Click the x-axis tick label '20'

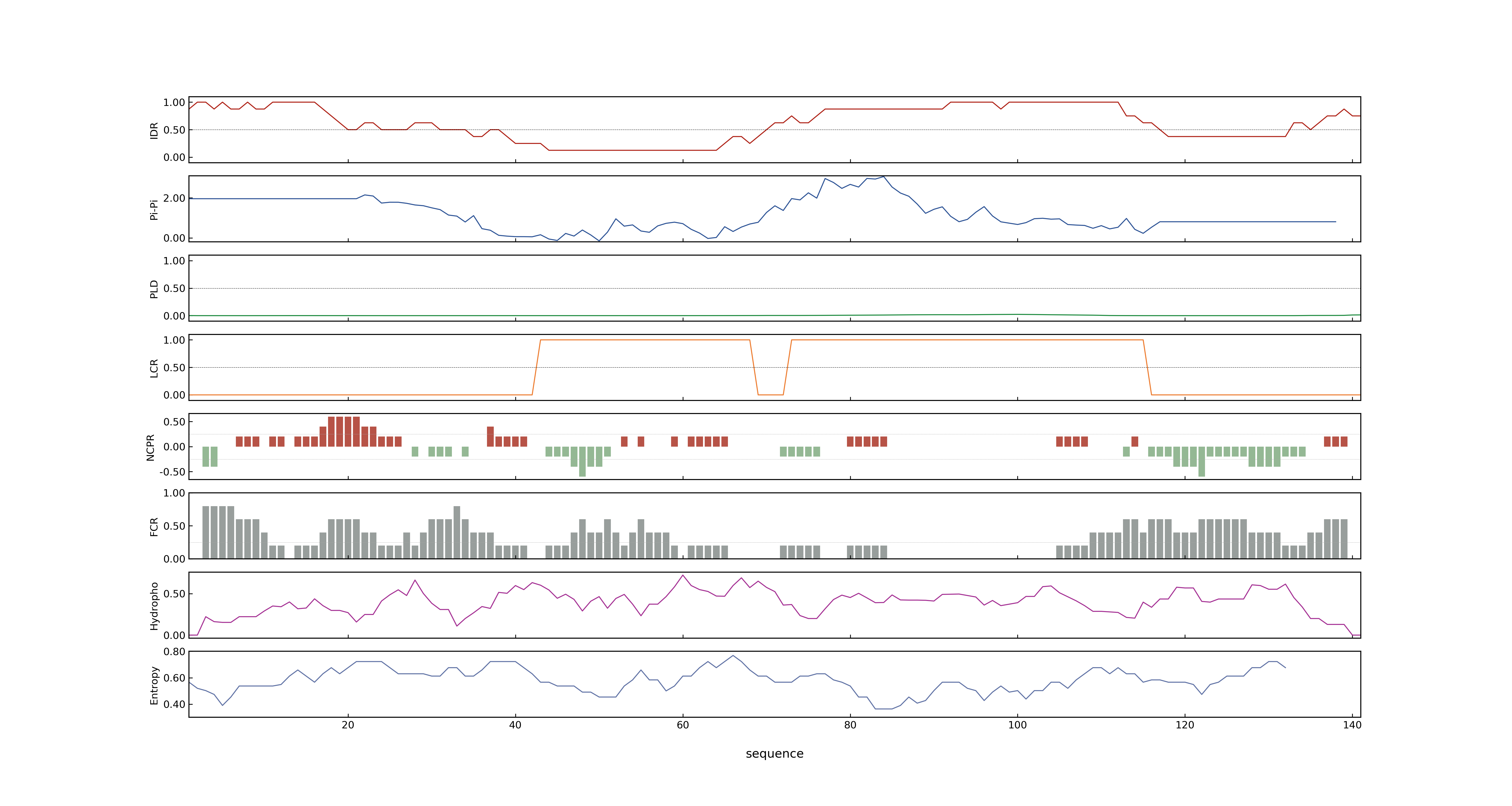pyautogui.click(x=348, y=725)
